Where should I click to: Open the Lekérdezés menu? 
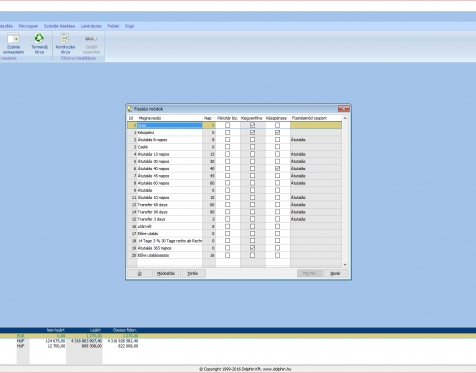click(91, 26)
